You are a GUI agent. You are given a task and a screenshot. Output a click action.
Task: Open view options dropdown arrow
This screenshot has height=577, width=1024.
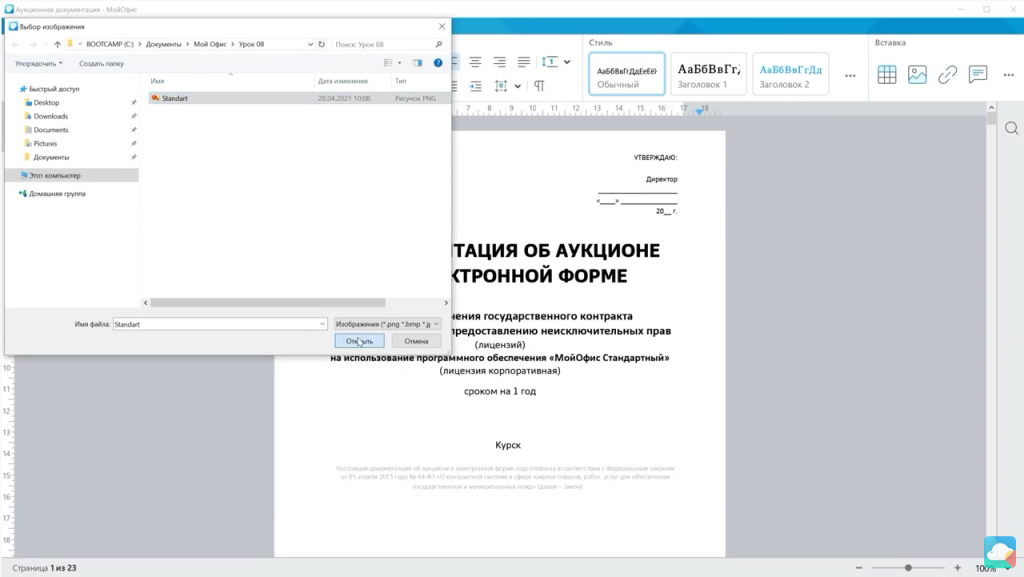click(x=400, y=63)
